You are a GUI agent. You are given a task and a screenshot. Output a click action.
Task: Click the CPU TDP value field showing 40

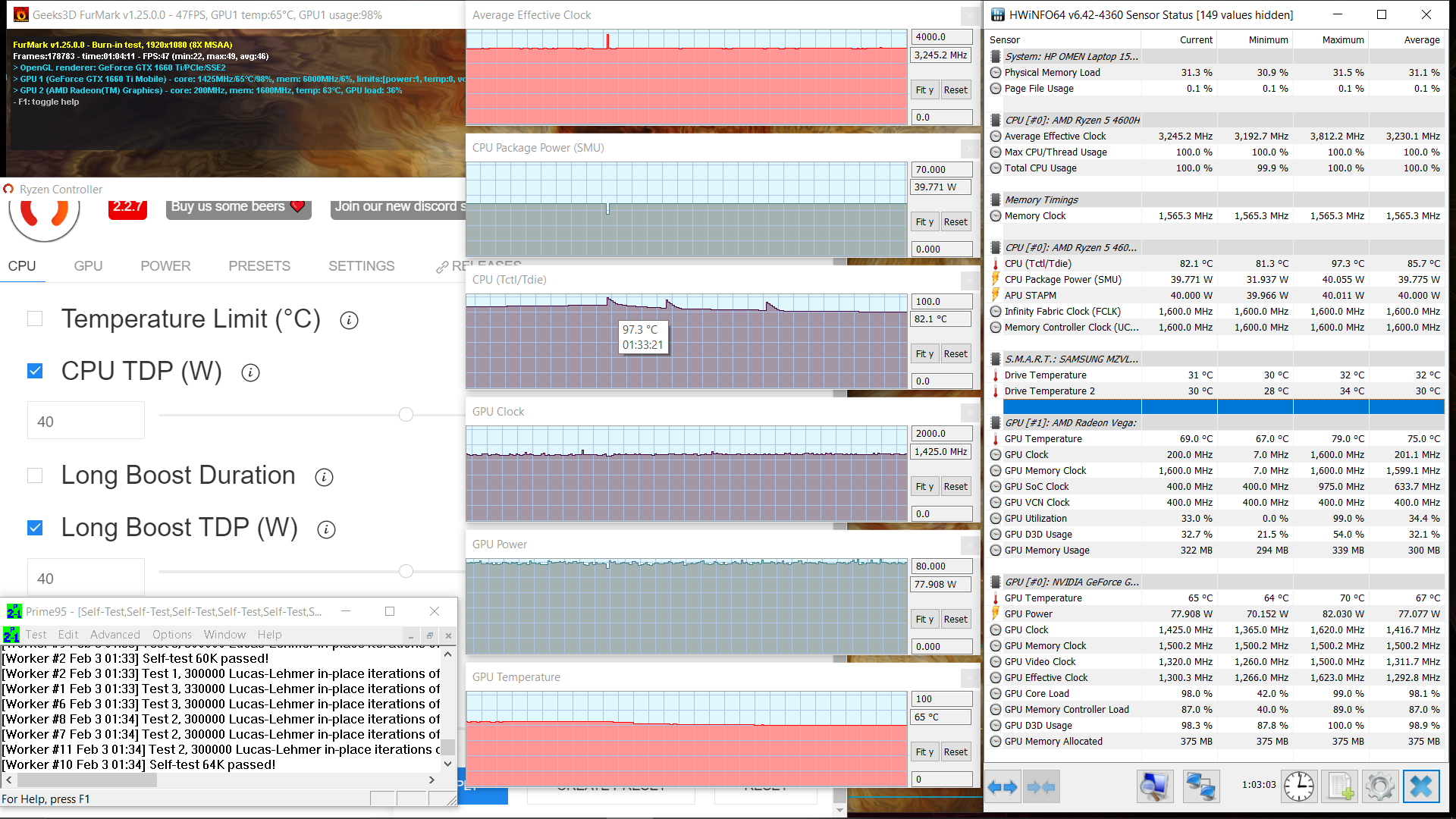[x=86, y=421]
